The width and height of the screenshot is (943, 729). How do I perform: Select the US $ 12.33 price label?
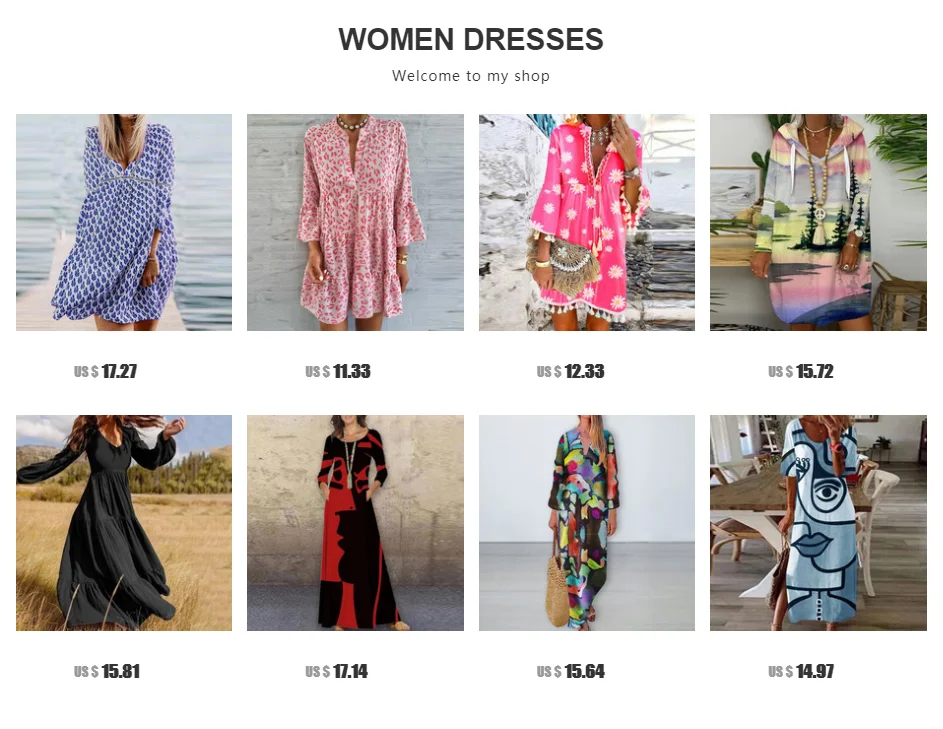coord(570,371)
